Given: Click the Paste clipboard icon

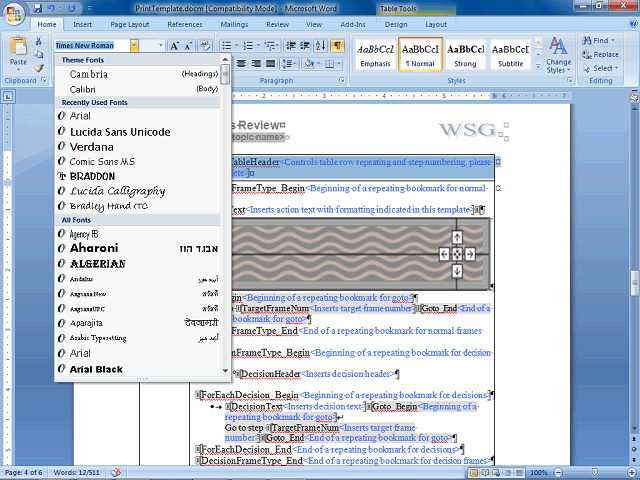Looking at the screenshot, I should 18,46.
